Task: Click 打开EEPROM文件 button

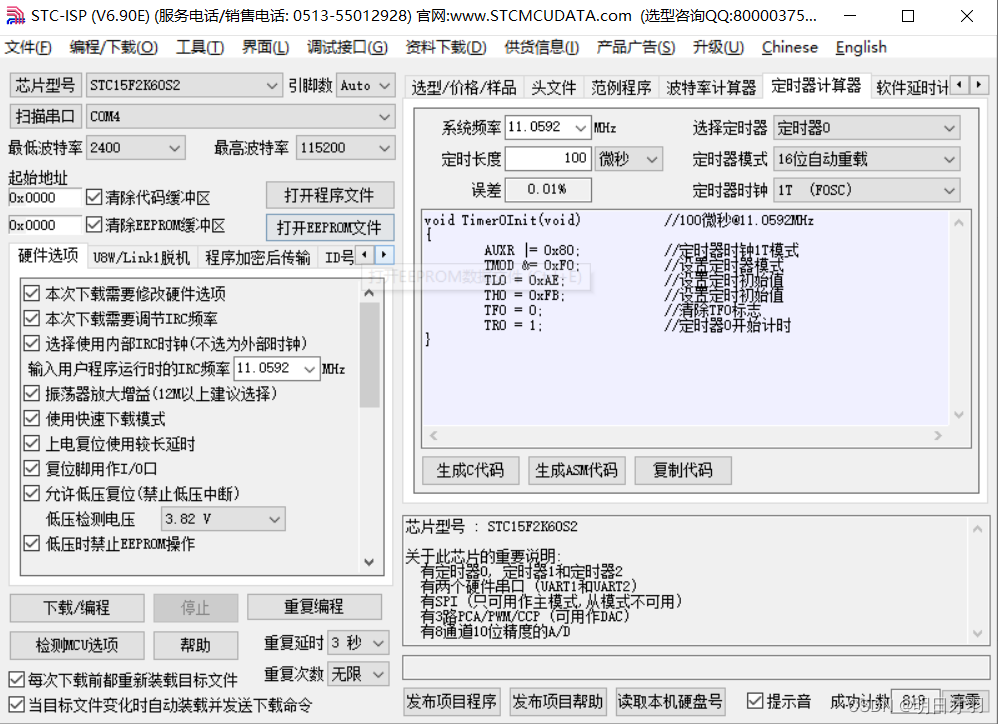Action: pos(330,227)
